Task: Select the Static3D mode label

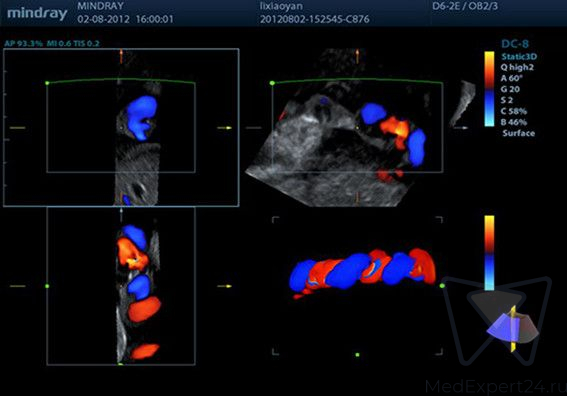Action: [519, 57]
